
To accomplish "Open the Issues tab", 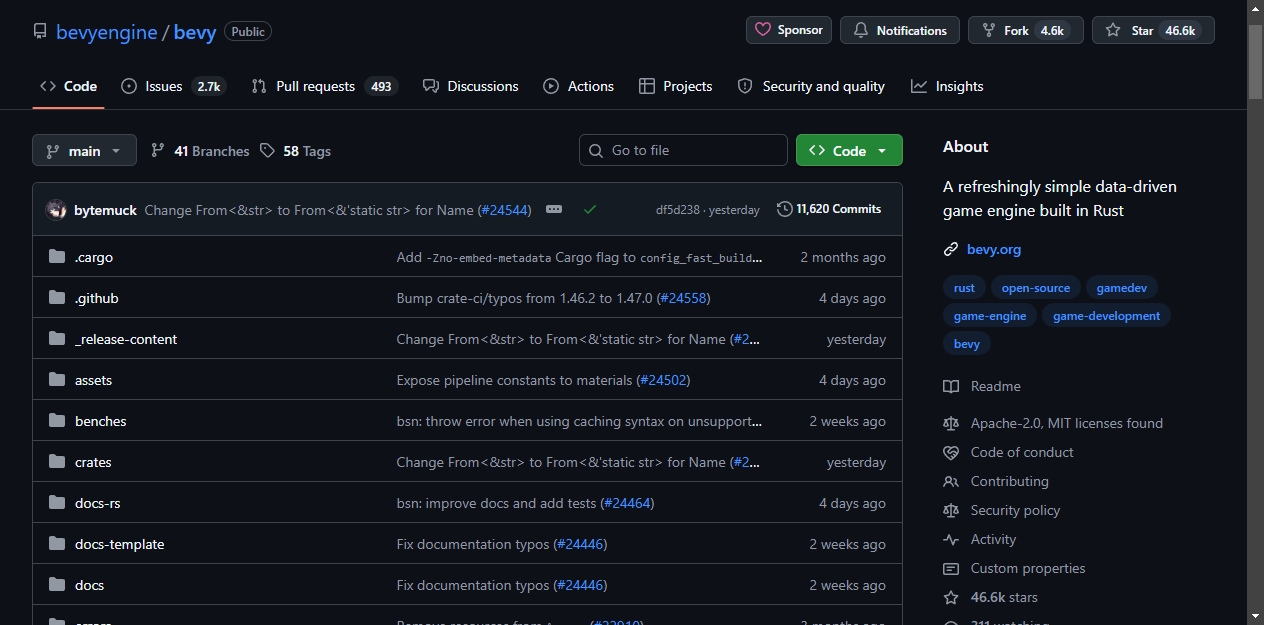I will click(x=174, y=86).
